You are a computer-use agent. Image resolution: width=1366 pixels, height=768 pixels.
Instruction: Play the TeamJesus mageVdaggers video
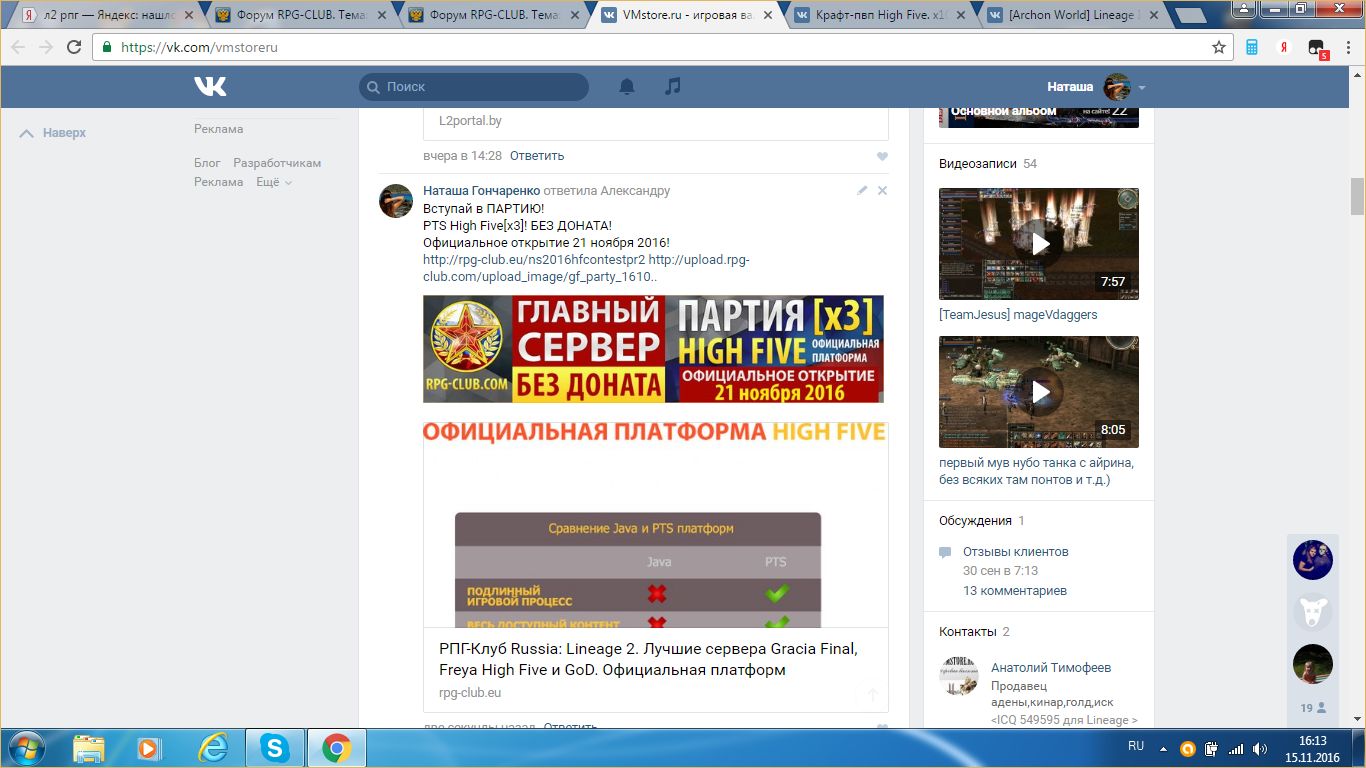(1039, 244)
